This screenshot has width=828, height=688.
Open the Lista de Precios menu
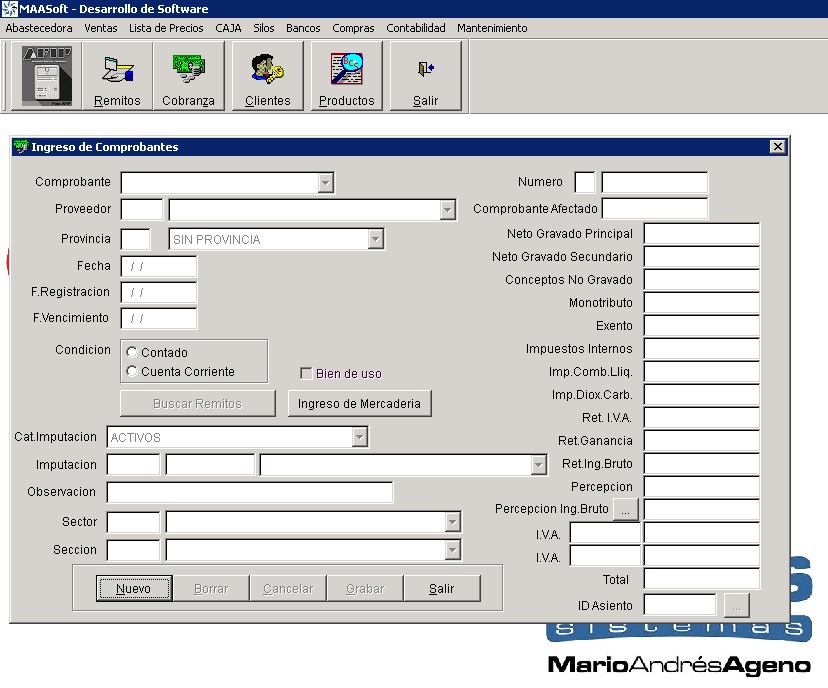pyautogui.click(x=166, y=28)
